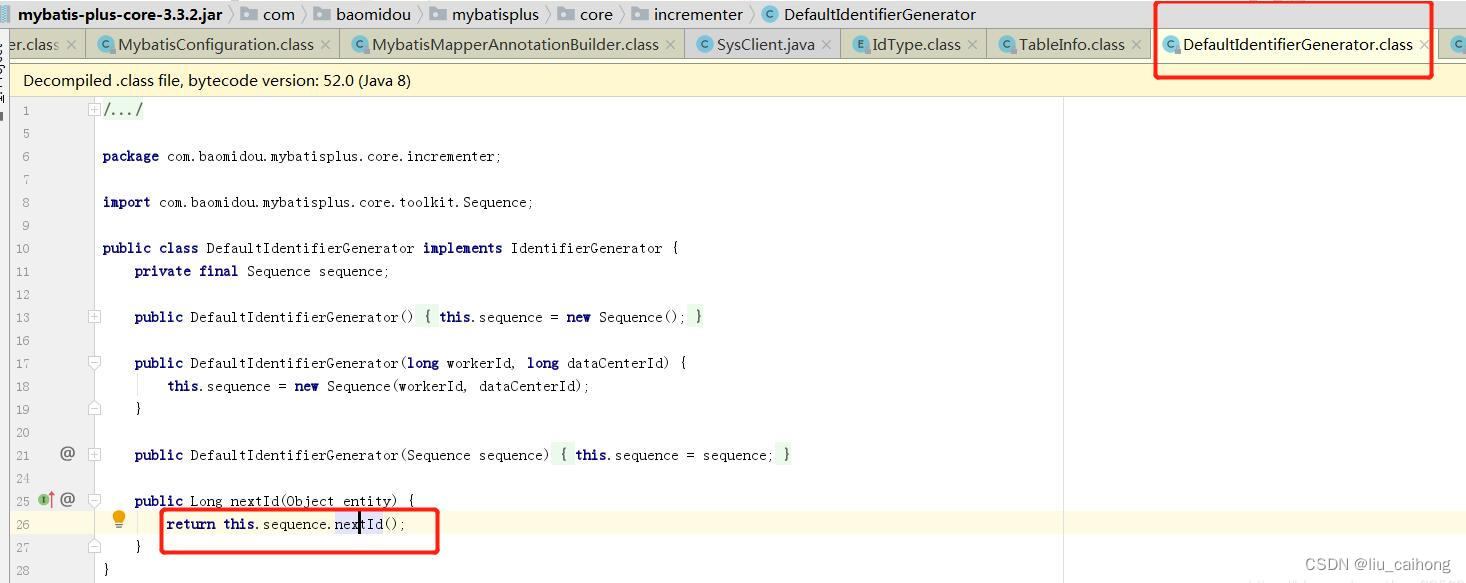Screen dimensions: 1466x583
Task: Close the MybatisConfiguration.class tab
Action: [325, 45]
